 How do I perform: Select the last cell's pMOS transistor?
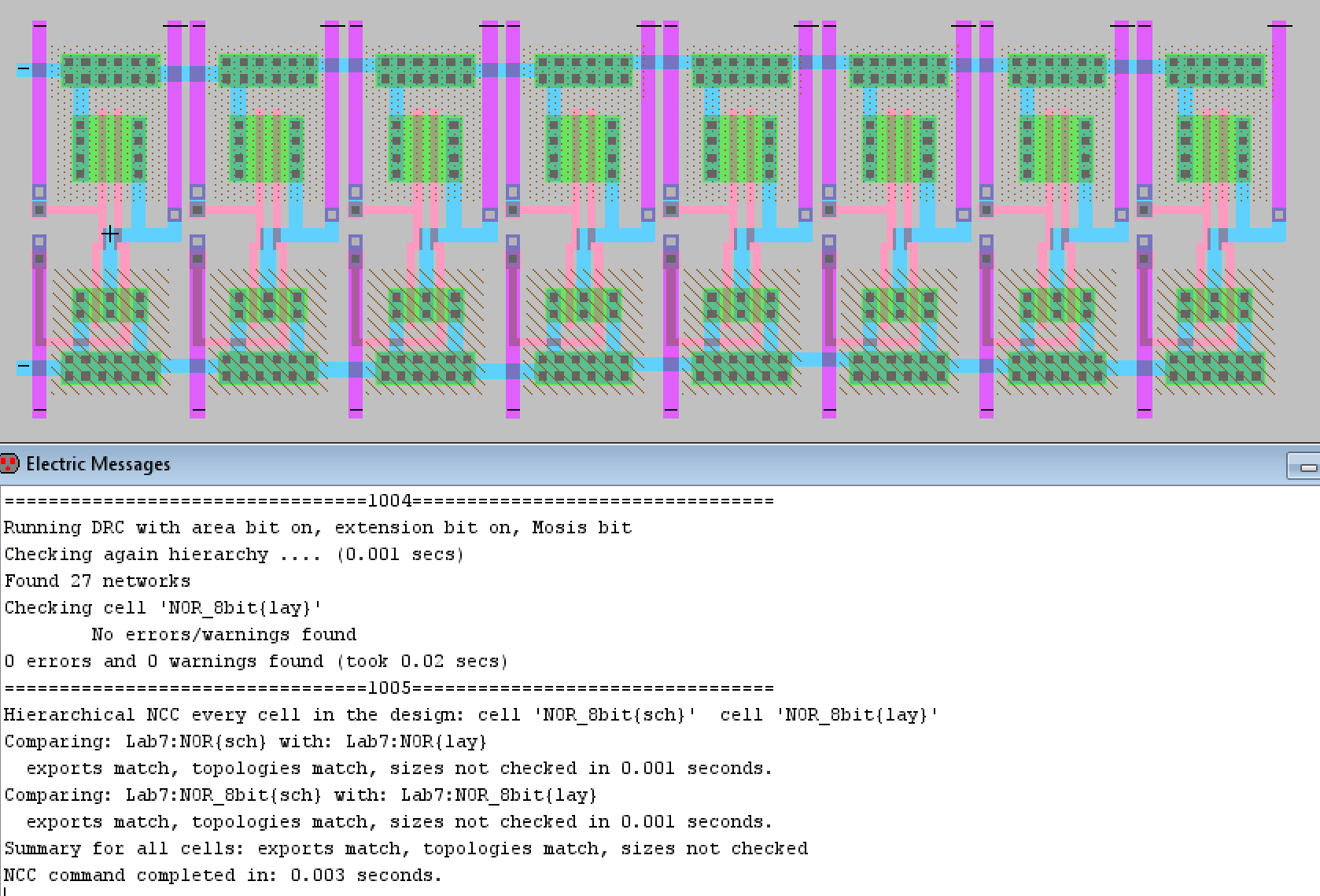(1214, 148)
